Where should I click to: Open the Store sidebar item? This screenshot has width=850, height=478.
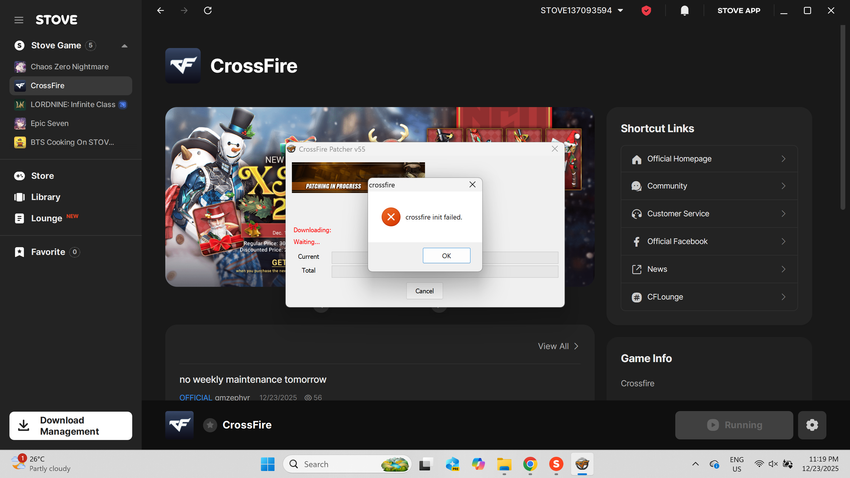tap(43, 176)
